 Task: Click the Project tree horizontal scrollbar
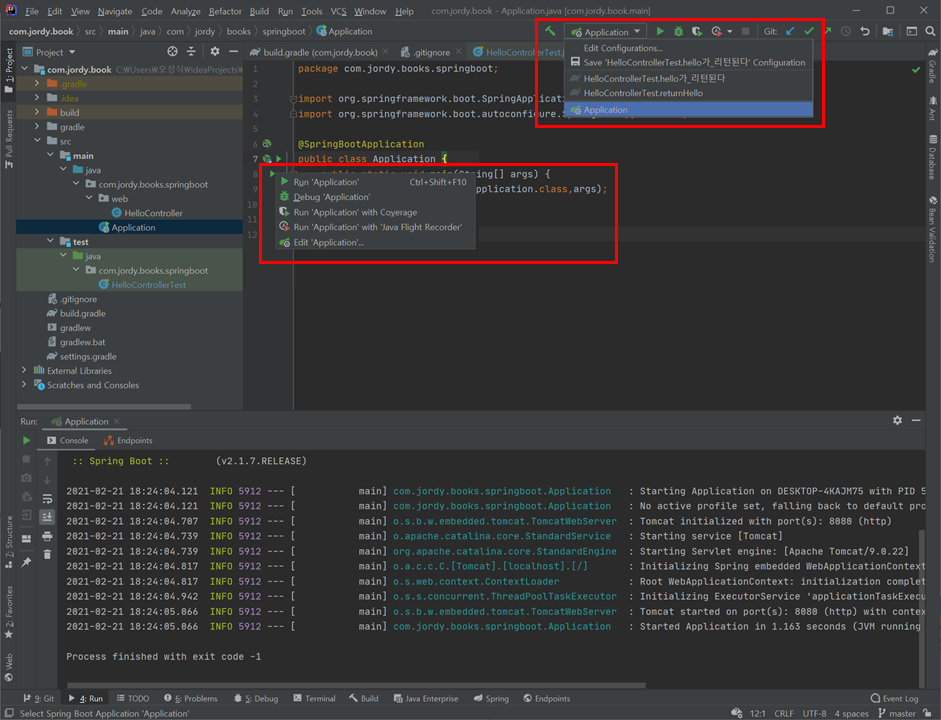(104, 407)
